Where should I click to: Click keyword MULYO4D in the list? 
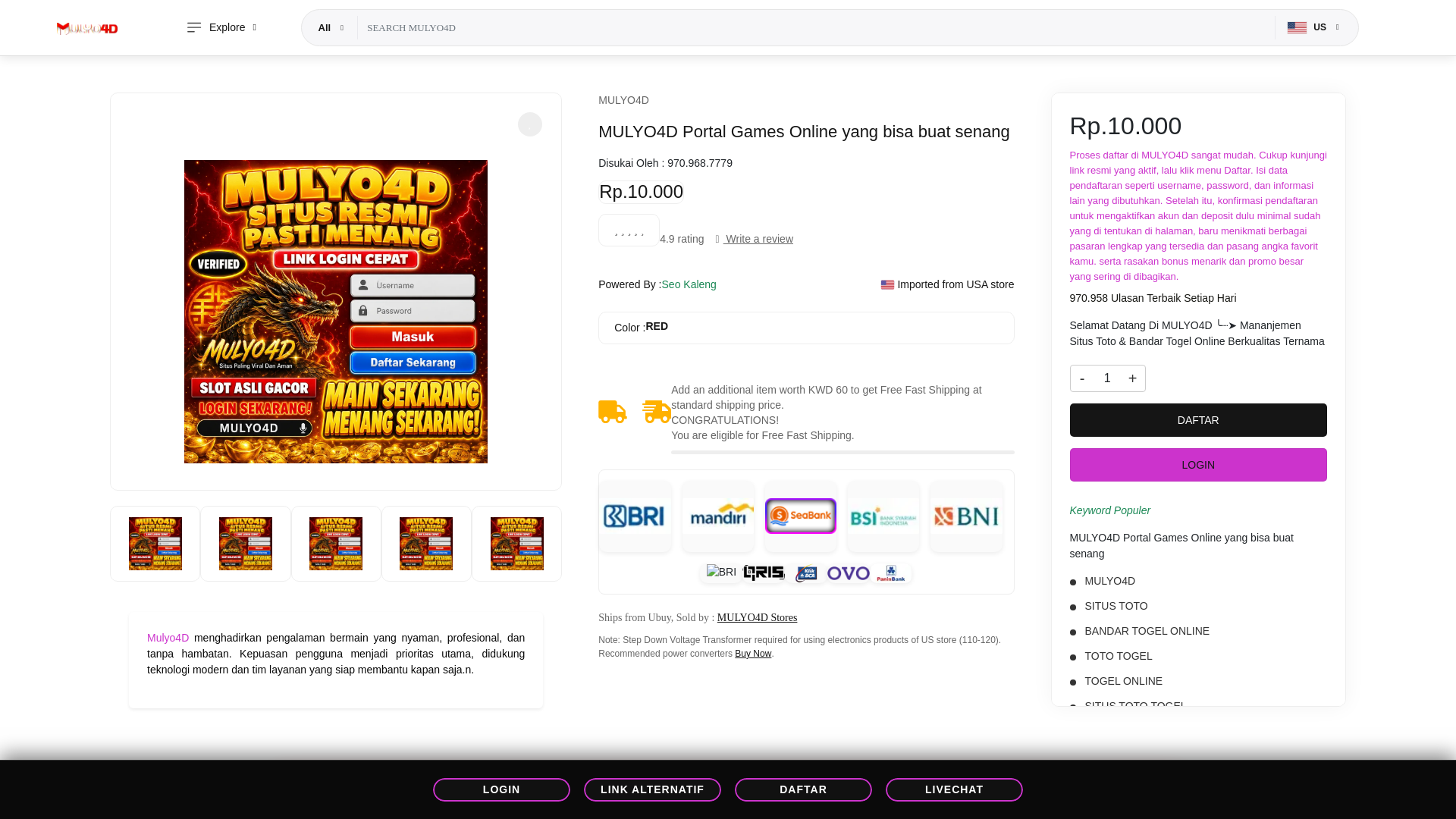coord(1109,581)
